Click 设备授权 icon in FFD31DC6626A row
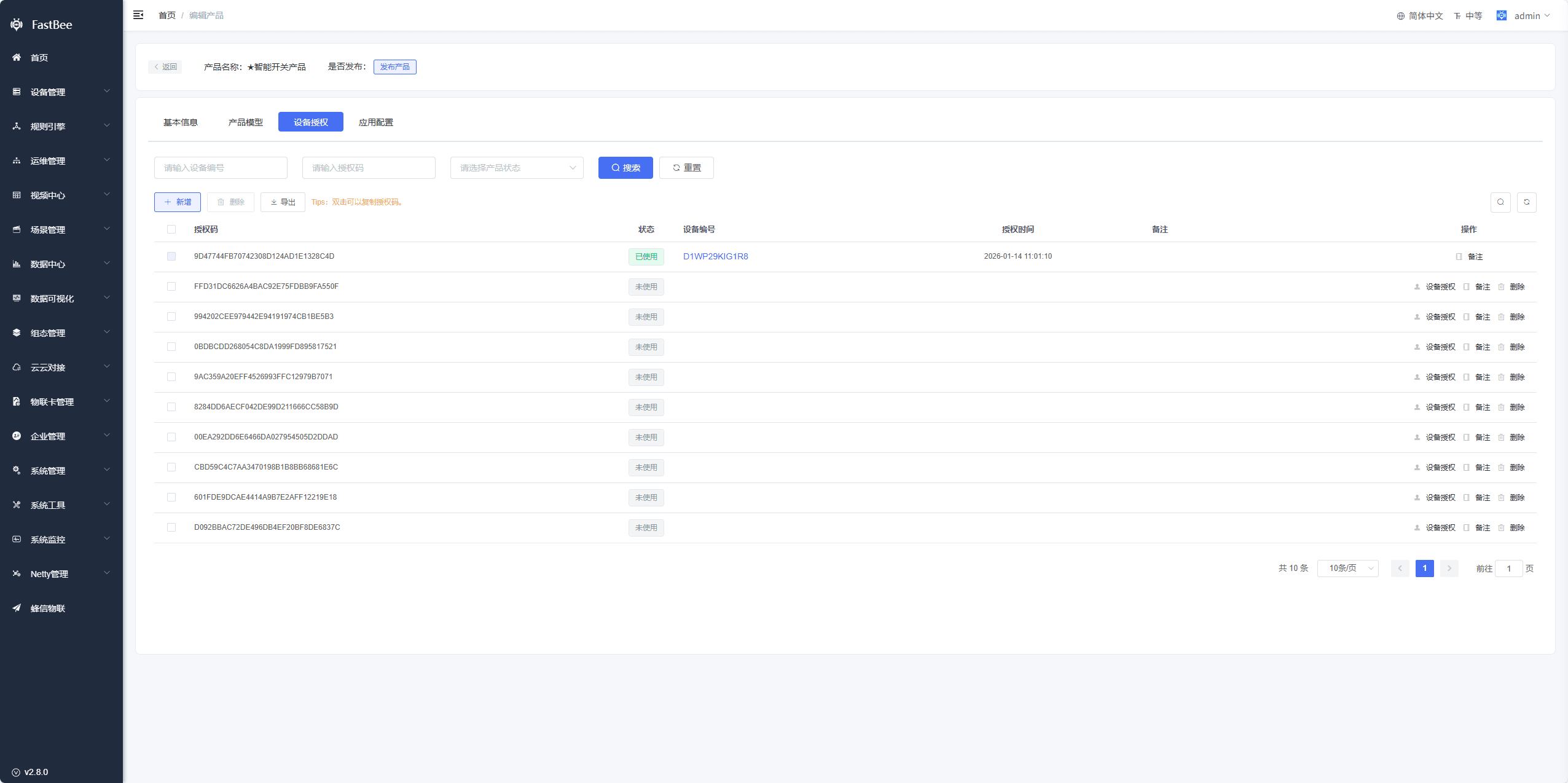 pos(1417,287)
